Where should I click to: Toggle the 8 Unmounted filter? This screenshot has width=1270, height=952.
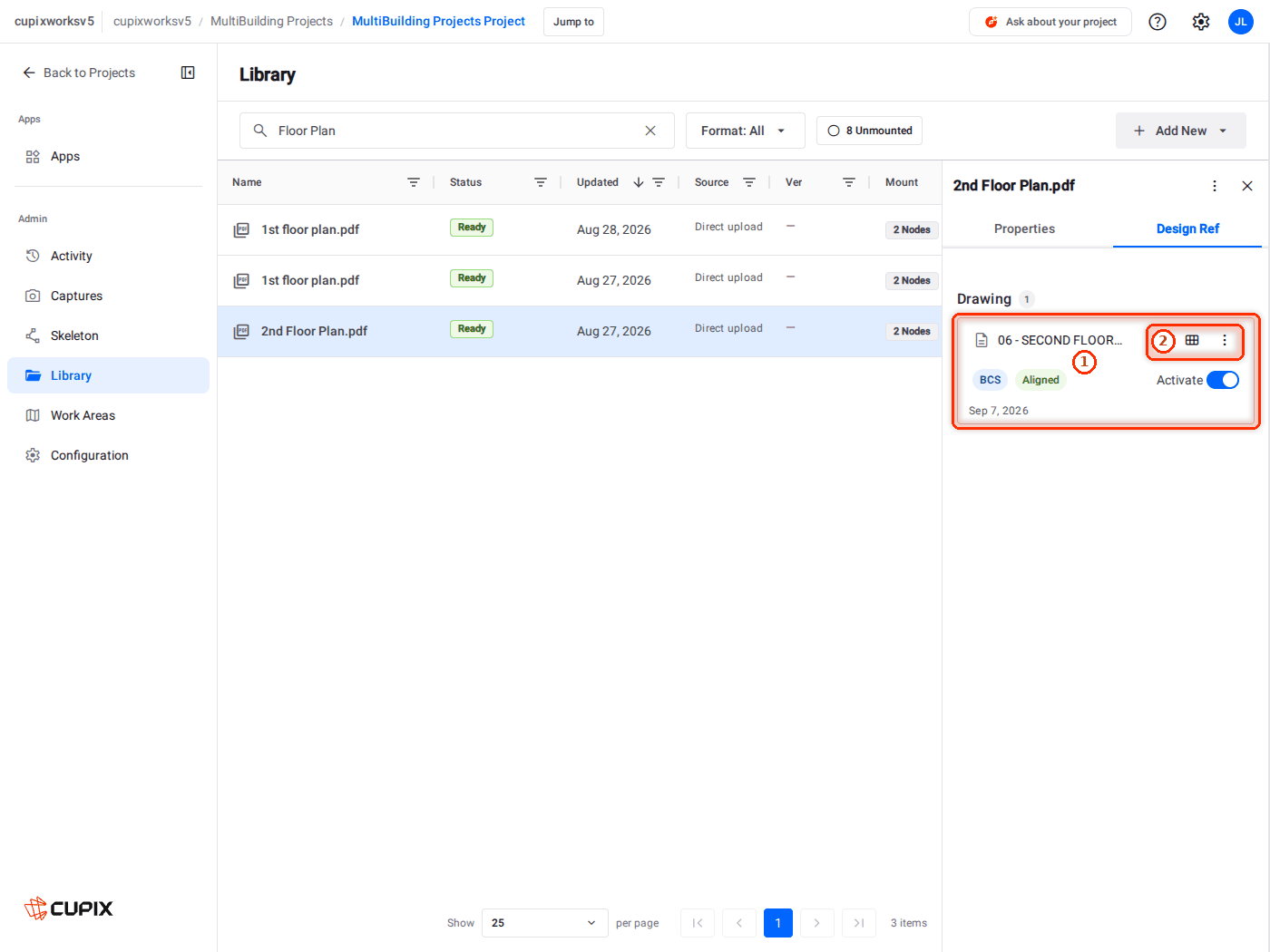pos(869,131)
